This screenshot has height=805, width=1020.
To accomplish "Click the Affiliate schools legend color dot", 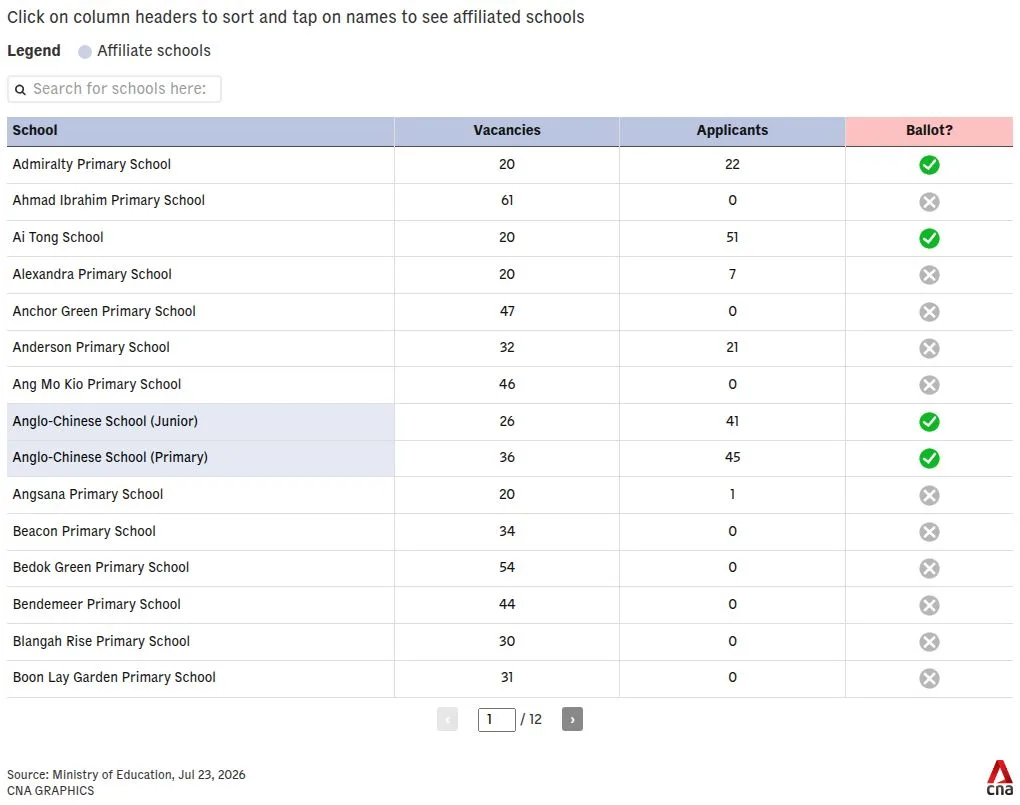I will coord(85,51).
